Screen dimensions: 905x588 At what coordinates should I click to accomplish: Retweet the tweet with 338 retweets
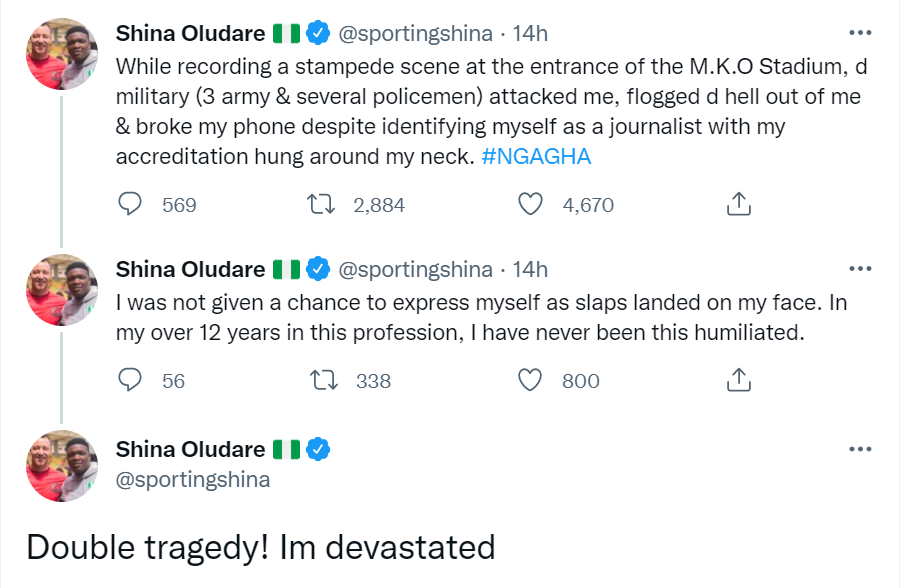pos(324,380)
